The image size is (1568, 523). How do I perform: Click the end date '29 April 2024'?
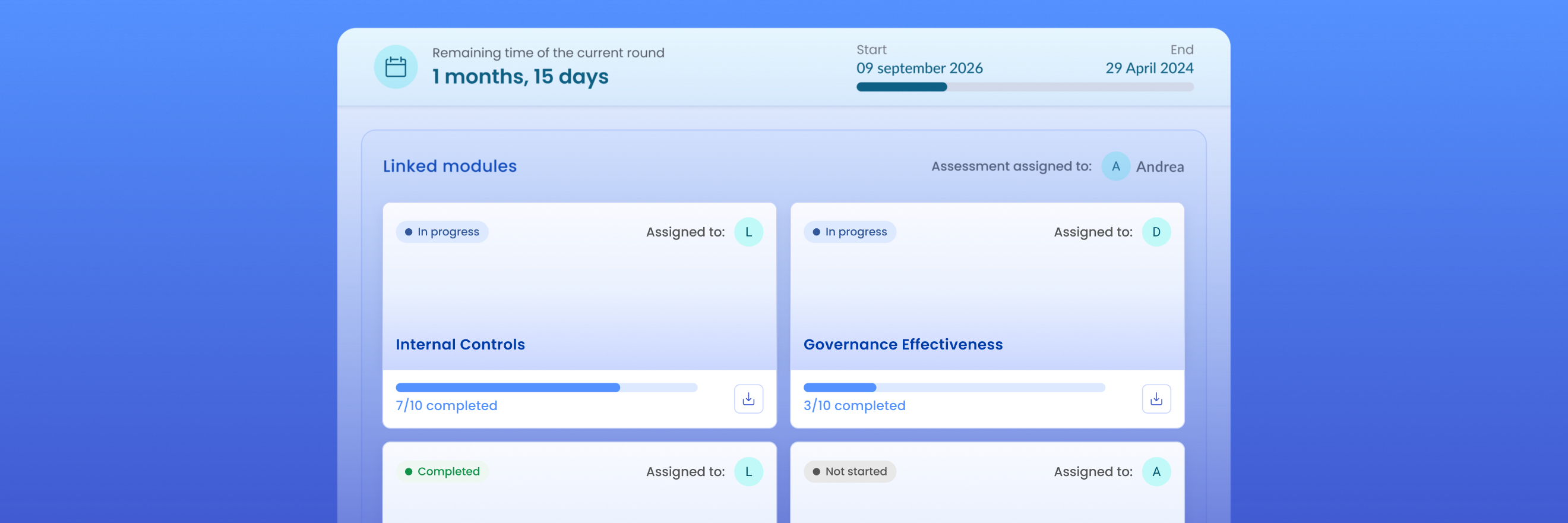pos(1149,68)
